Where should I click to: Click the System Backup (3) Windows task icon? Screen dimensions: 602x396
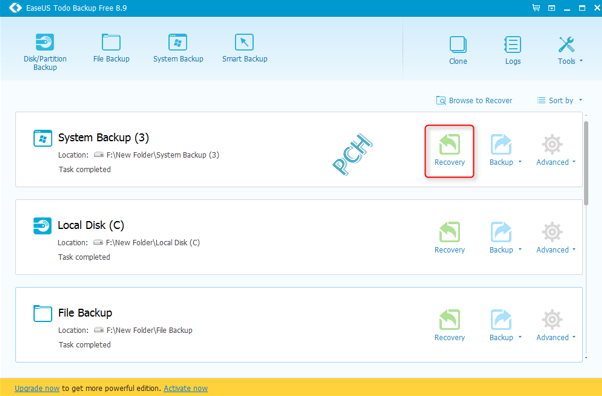42,138
